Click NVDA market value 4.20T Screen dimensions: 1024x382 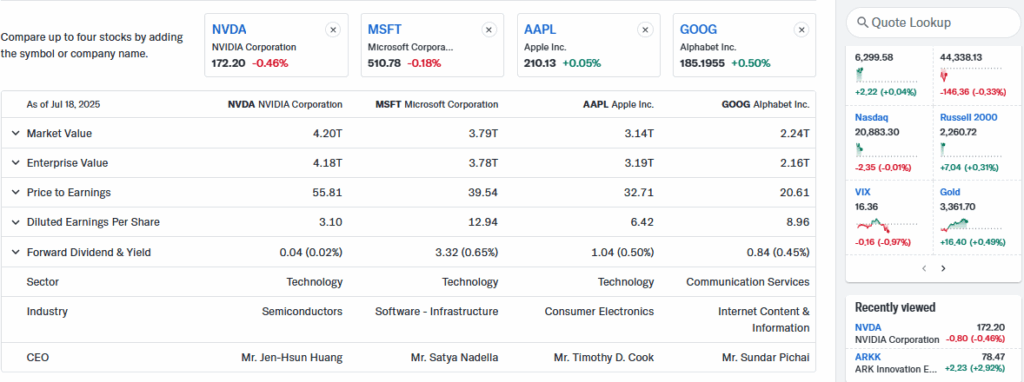pyautogui.click(x=328, y=133)
